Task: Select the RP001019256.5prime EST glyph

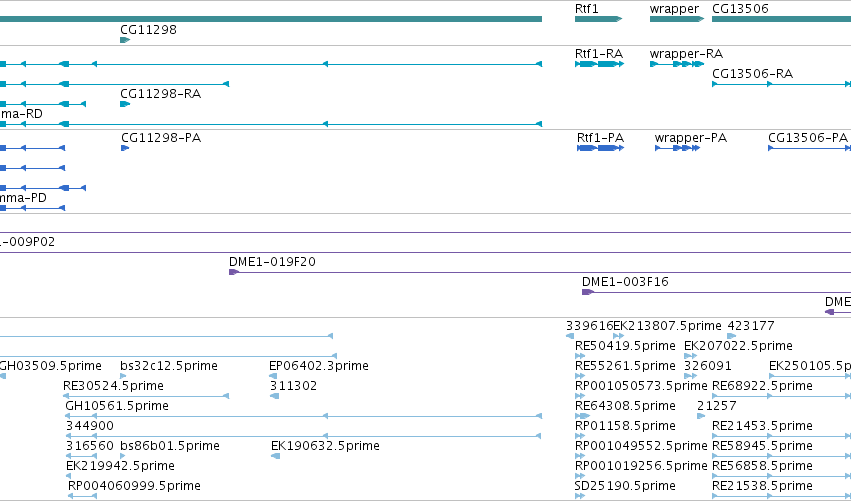Action: click(x=580, y=476)
